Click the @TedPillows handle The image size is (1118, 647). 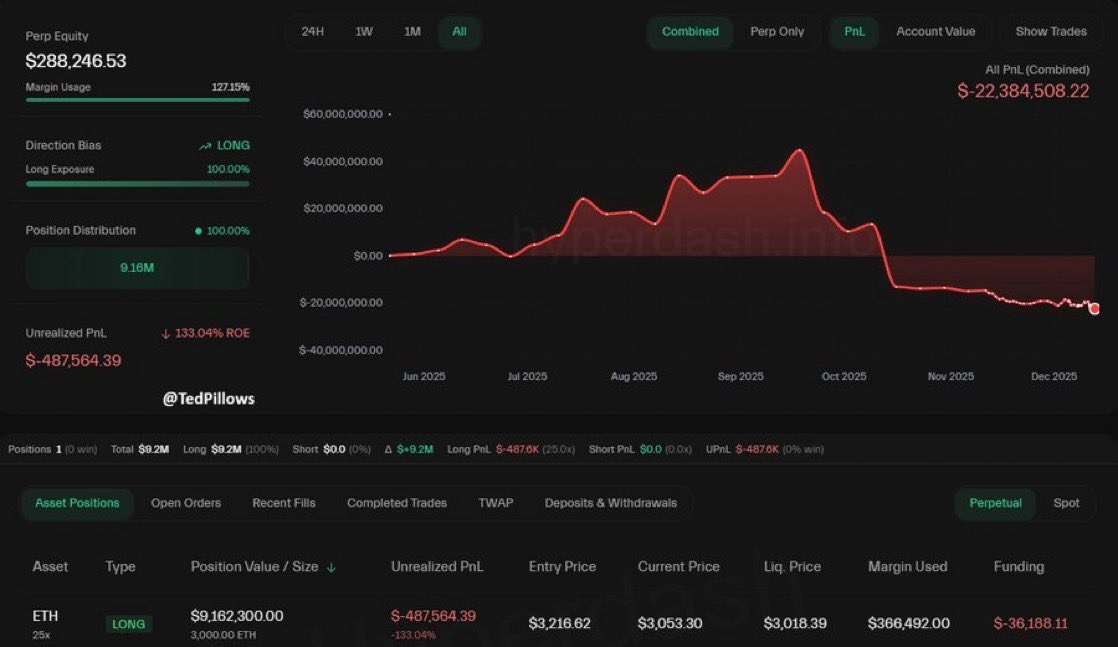(x=208, y=399)
